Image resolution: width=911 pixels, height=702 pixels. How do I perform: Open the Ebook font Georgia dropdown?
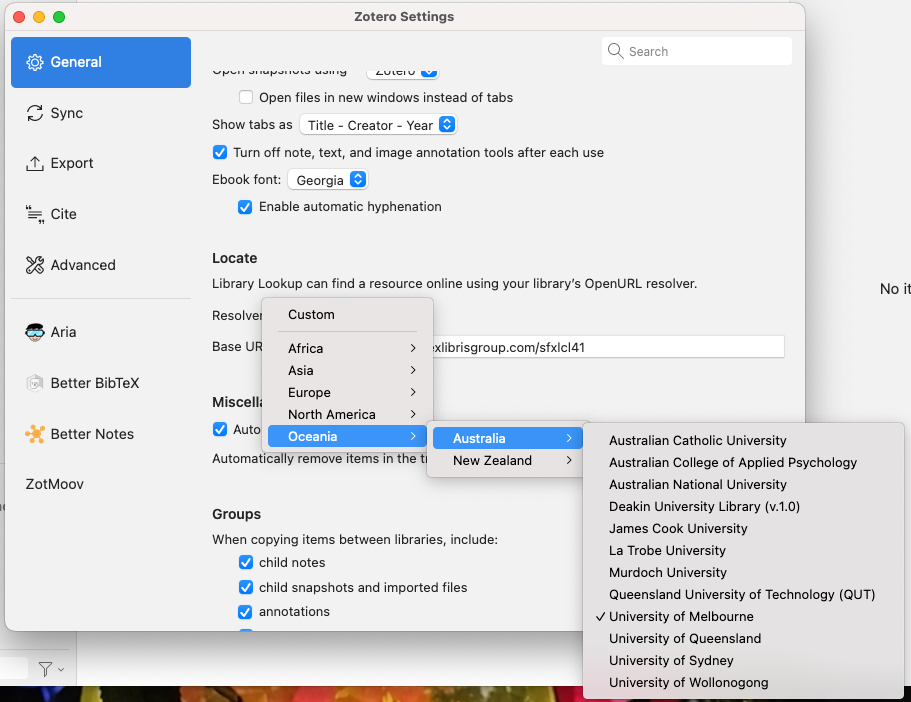click(x=328, y=180)
